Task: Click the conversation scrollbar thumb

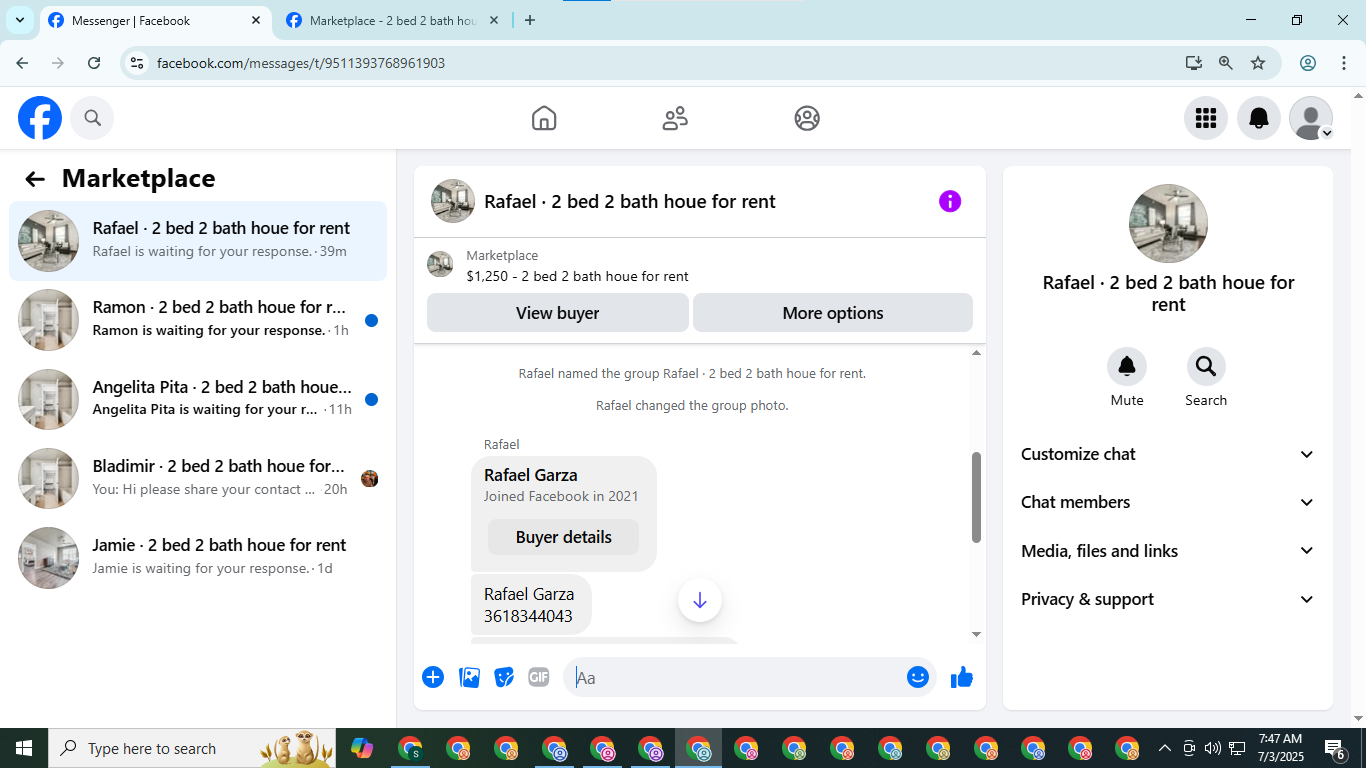Action: (x=976, y=497)
